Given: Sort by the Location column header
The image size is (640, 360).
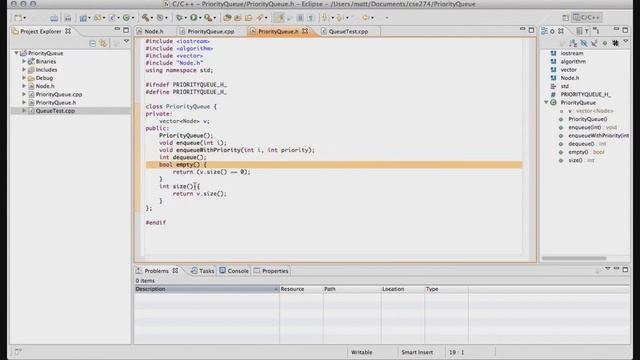Looking at the screenshot, I should coord(402,289).
